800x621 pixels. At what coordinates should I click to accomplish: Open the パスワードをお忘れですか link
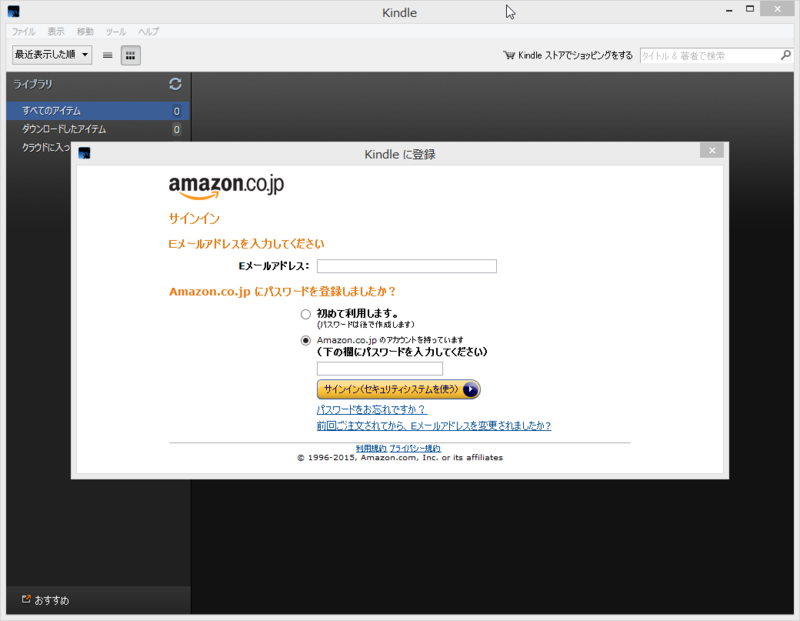point(371,409)
